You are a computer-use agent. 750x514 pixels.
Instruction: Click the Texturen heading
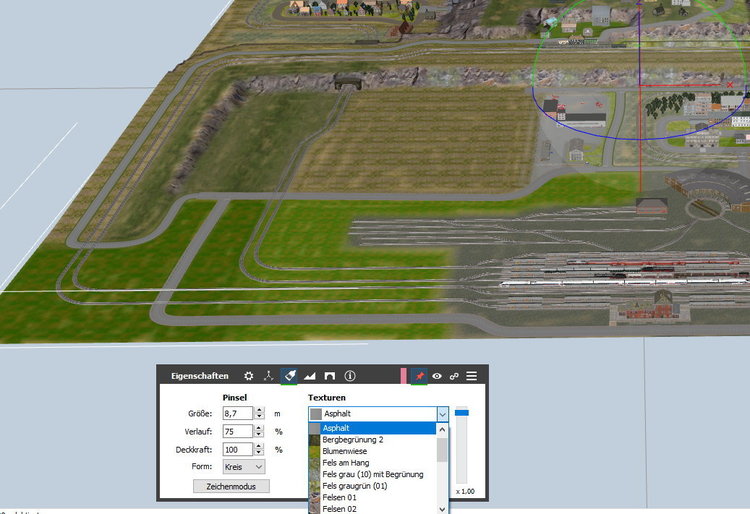point(327,397)
